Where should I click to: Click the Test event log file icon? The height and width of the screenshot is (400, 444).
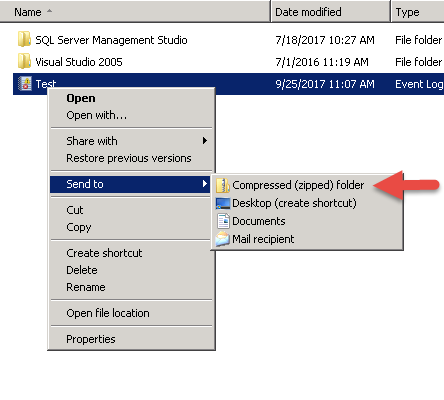pos(25,84)
